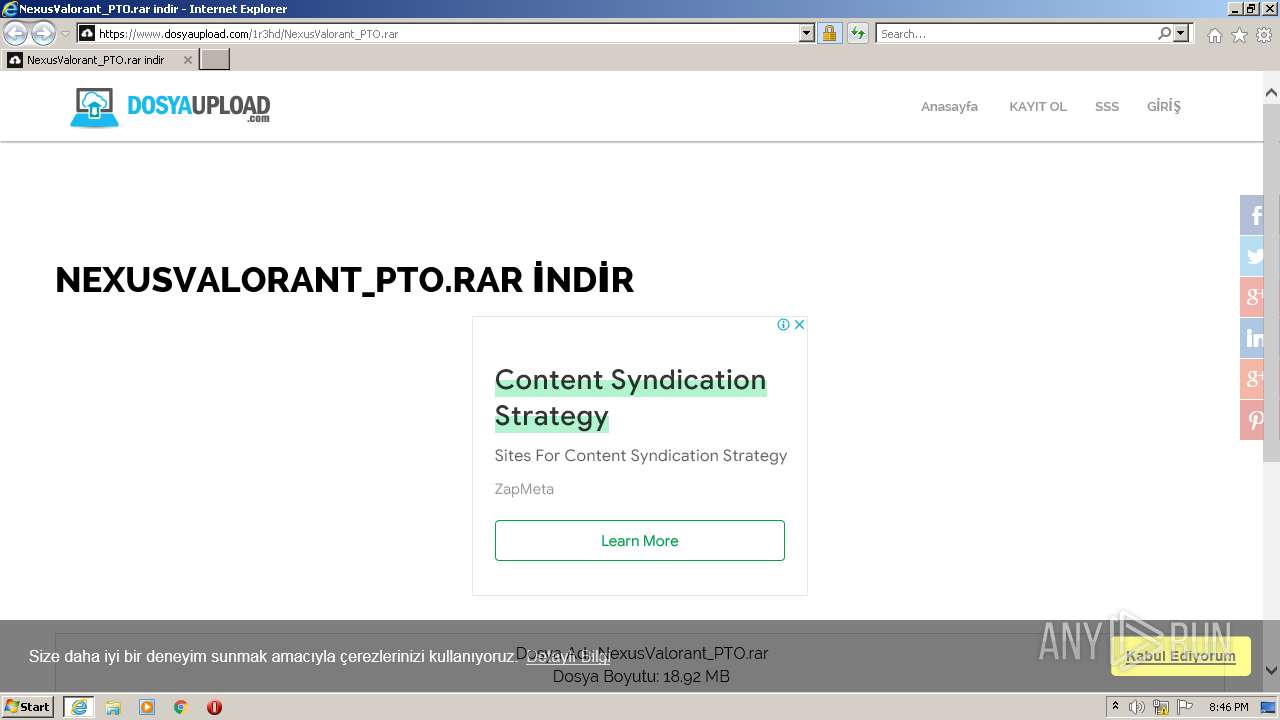
Task: Click the Facebook share icon
Action: point(1252,215)
